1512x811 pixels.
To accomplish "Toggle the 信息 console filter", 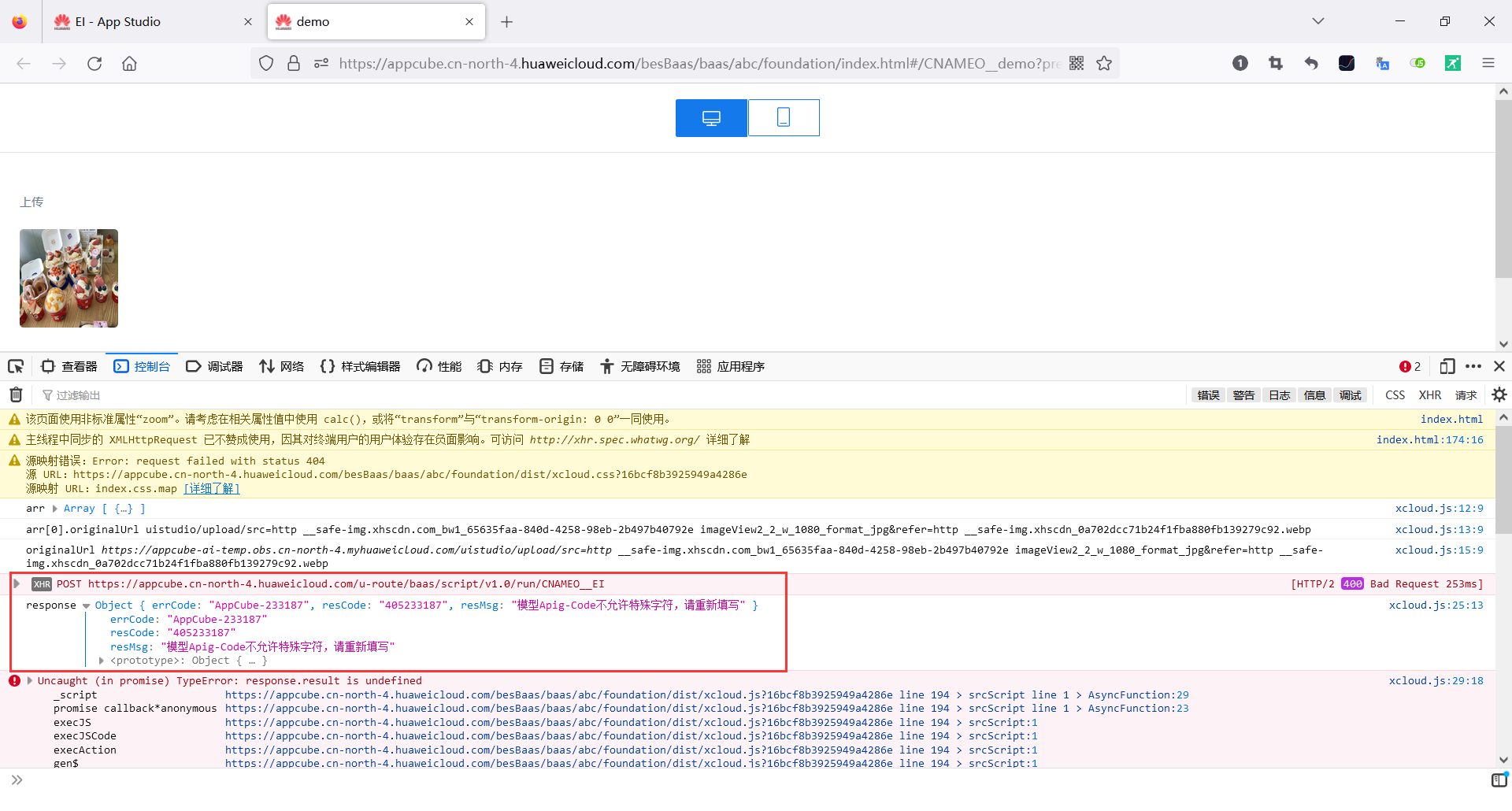I will click(1314, 395).
